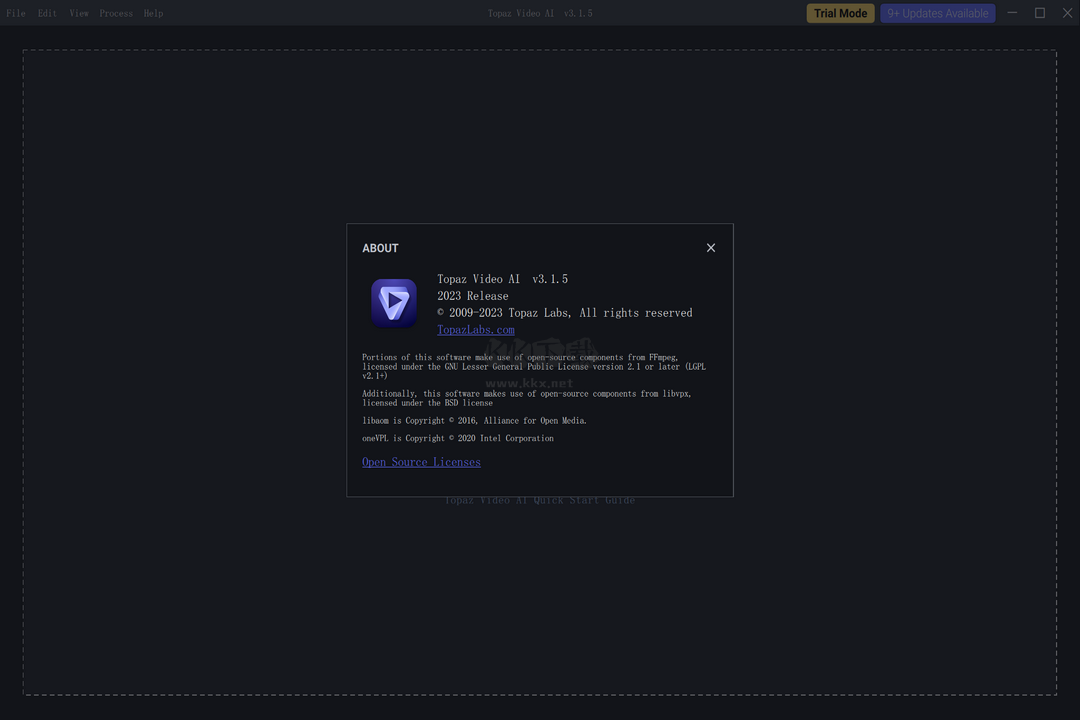The image size is (1080, 720).
Task: Minimize the Topaz Video AI window
Action: point(1012,13)
